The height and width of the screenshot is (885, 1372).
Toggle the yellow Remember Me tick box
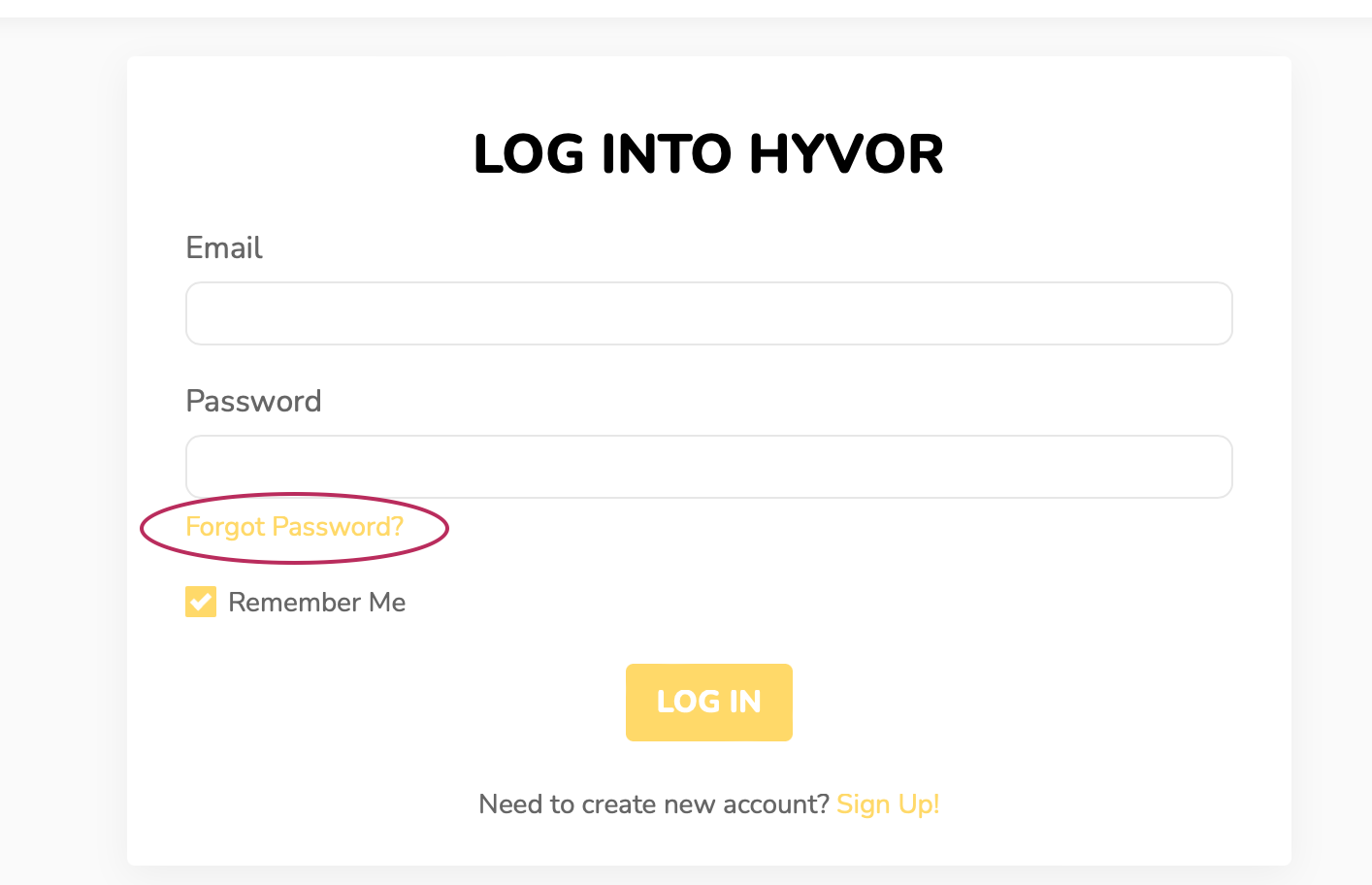pos(201,602)
